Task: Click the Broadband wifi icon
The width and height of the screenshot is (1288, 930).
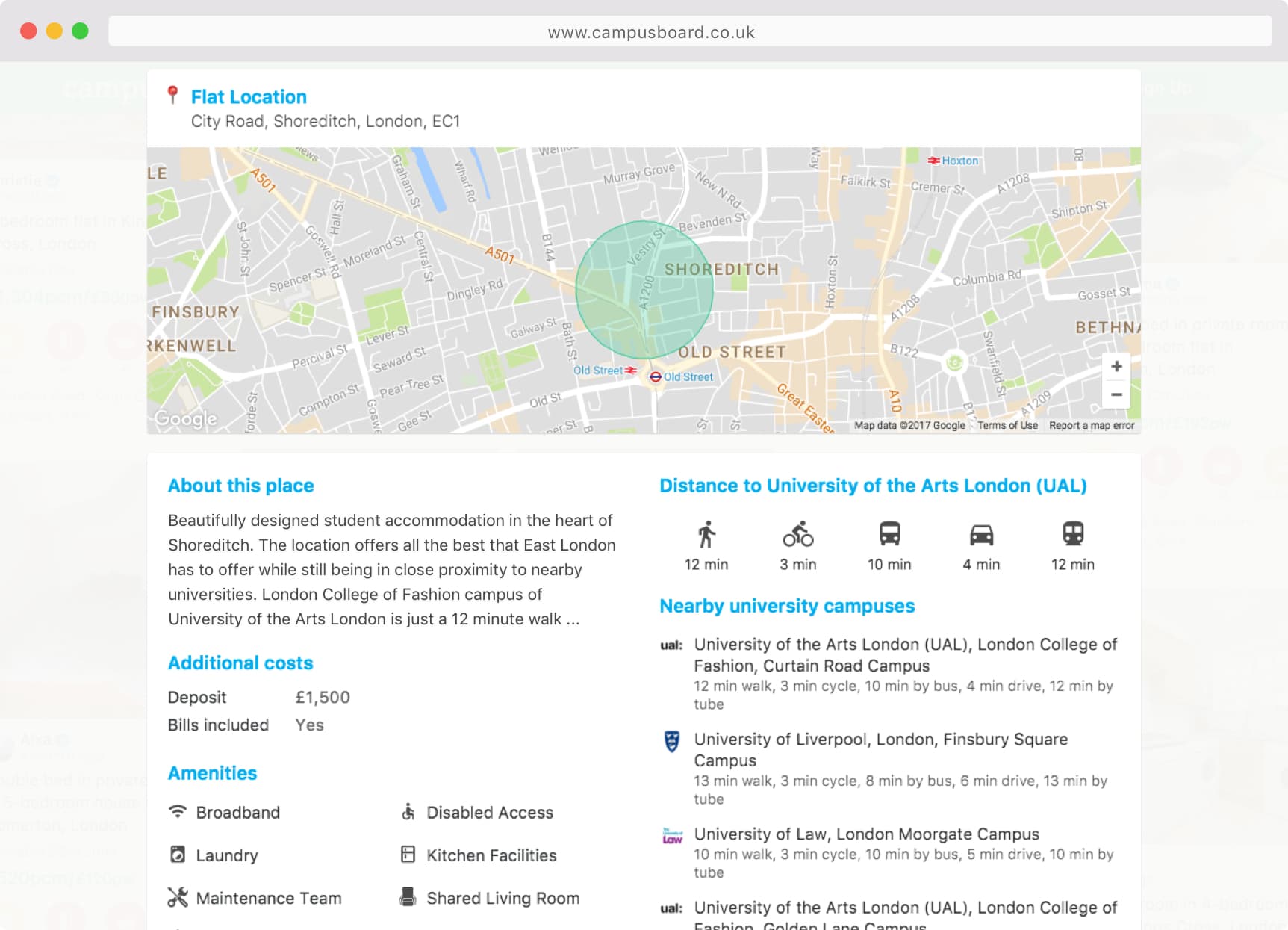Action: click(x=178, y=812)
